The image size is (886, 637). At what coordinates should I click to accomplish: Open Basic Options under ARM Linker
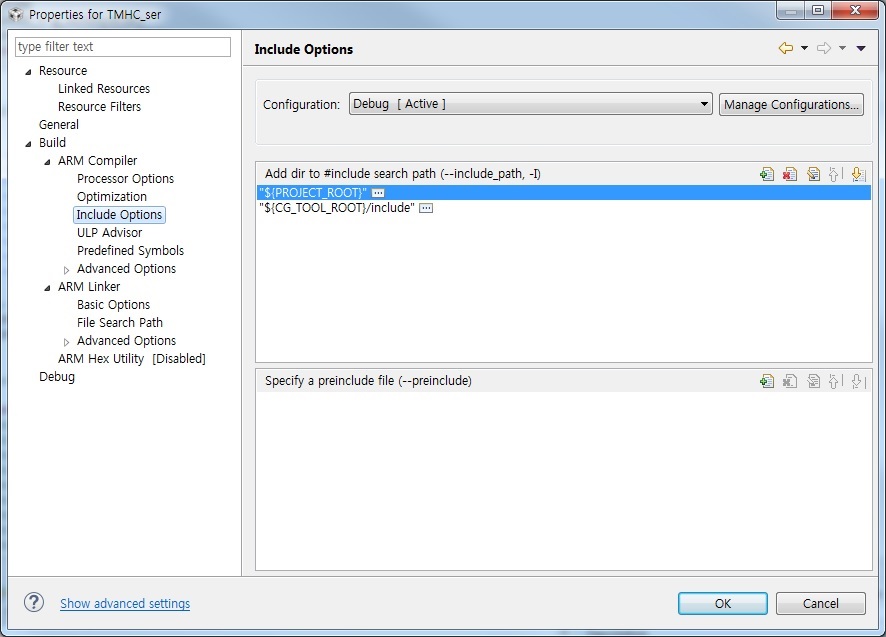[x=114, y=305]
